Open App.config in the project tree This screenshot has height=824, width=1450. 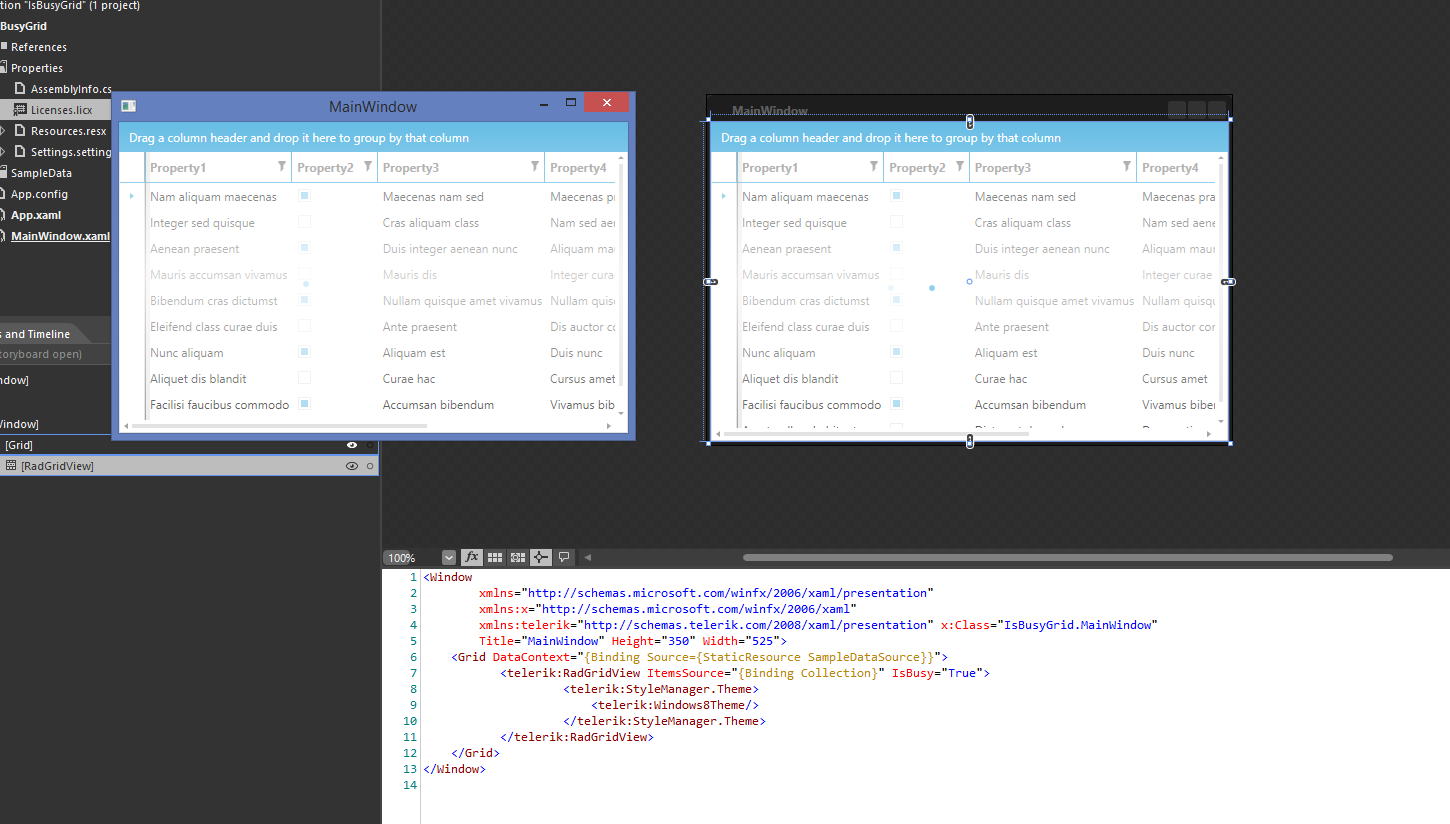[x=39, y=194]
